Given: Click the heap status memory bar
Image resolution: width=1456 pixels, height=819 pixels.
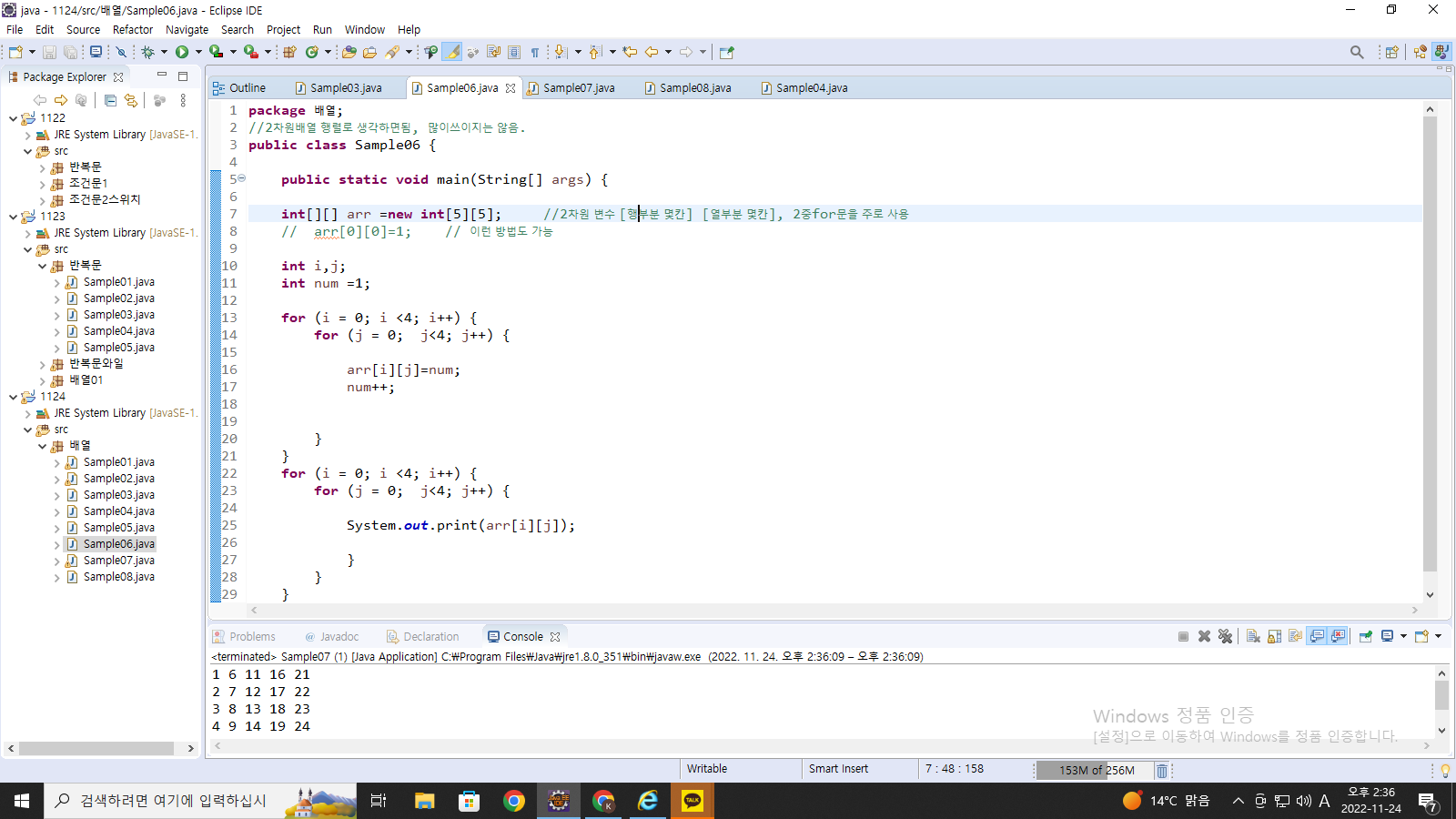Looking at the screenshot, I should click(x=1096, y=770).
